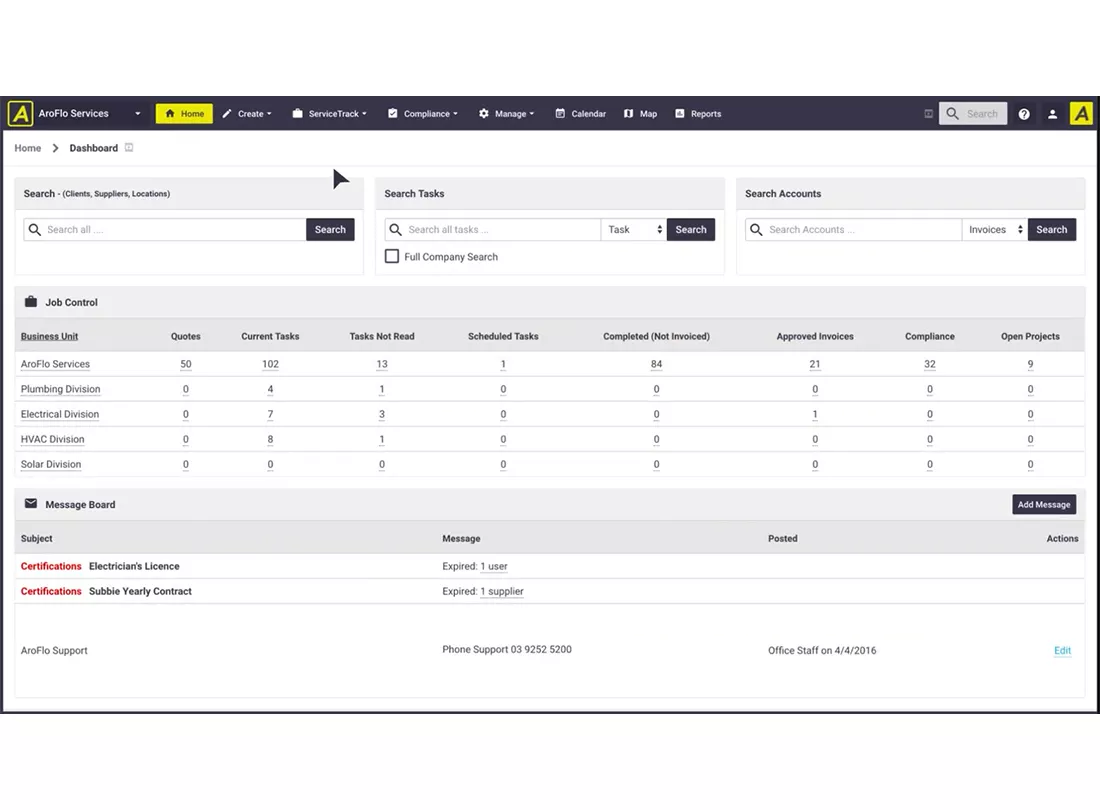Click the AroFlo logo in top-left corner

[20, 114]
